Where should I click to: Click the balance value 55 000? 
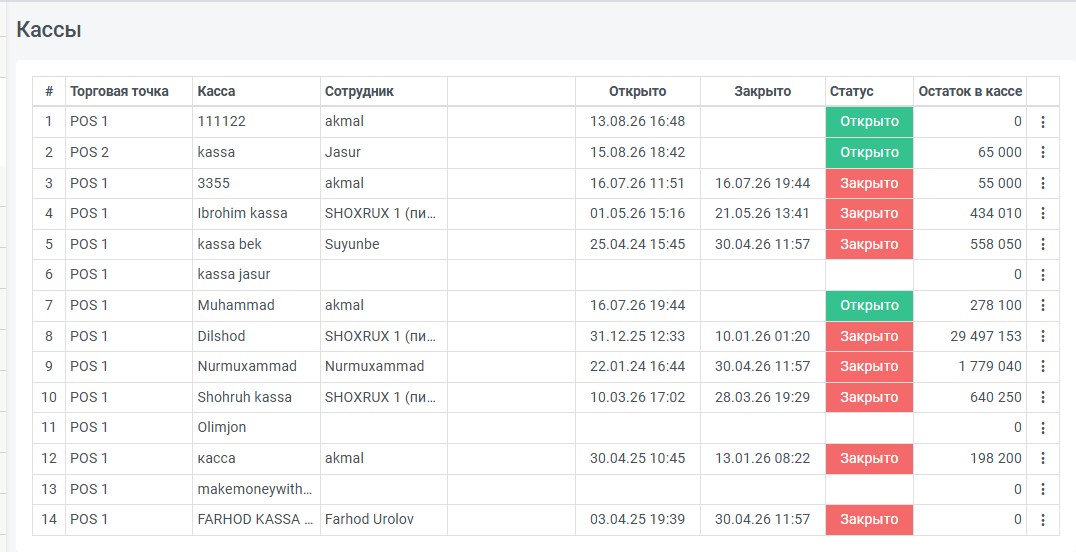click(1000, 183)
